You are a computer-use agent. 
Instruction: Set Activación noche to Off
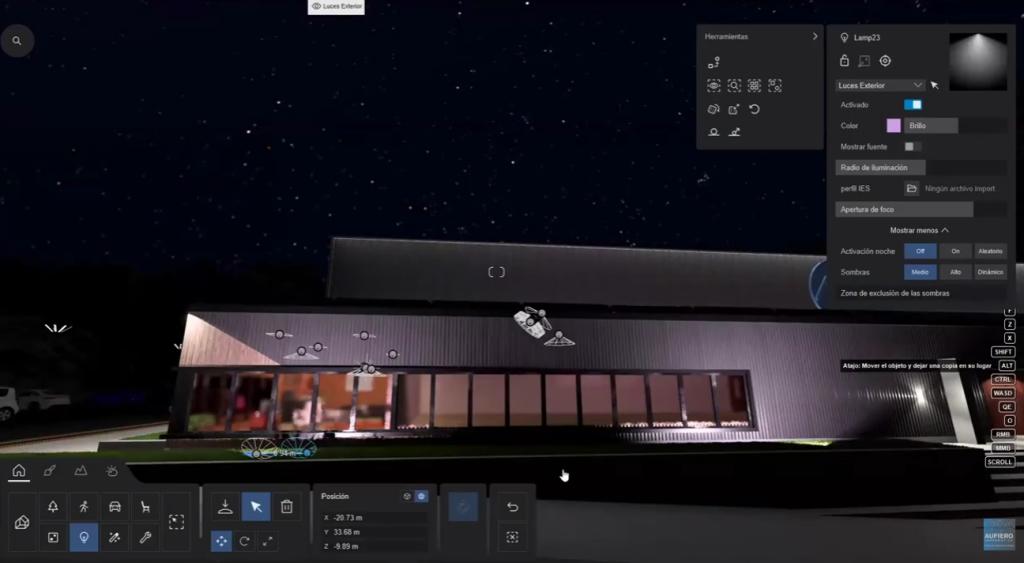pos(920,251)
